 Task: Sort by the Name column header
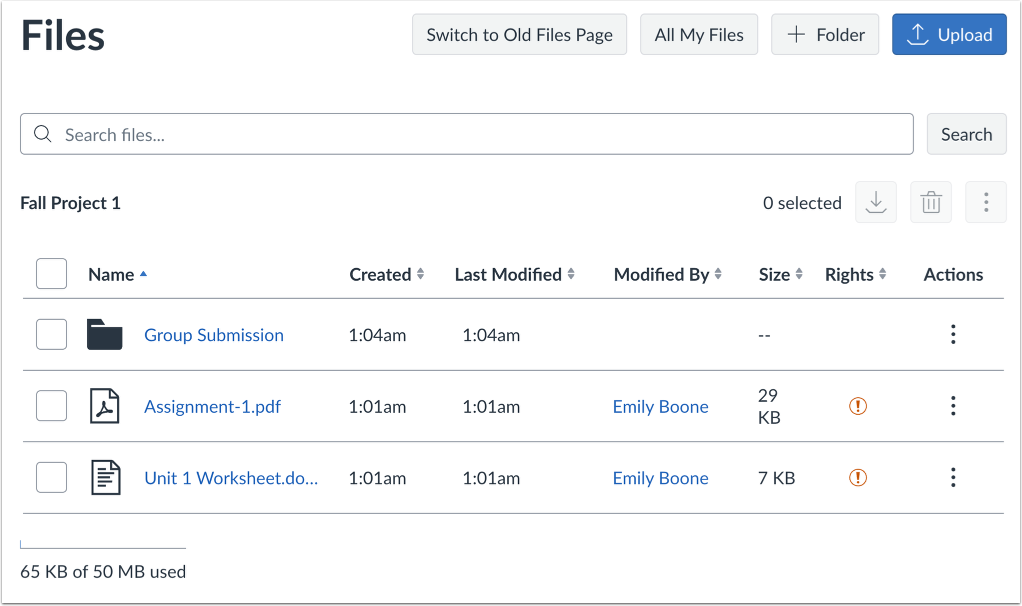point(118,274)
